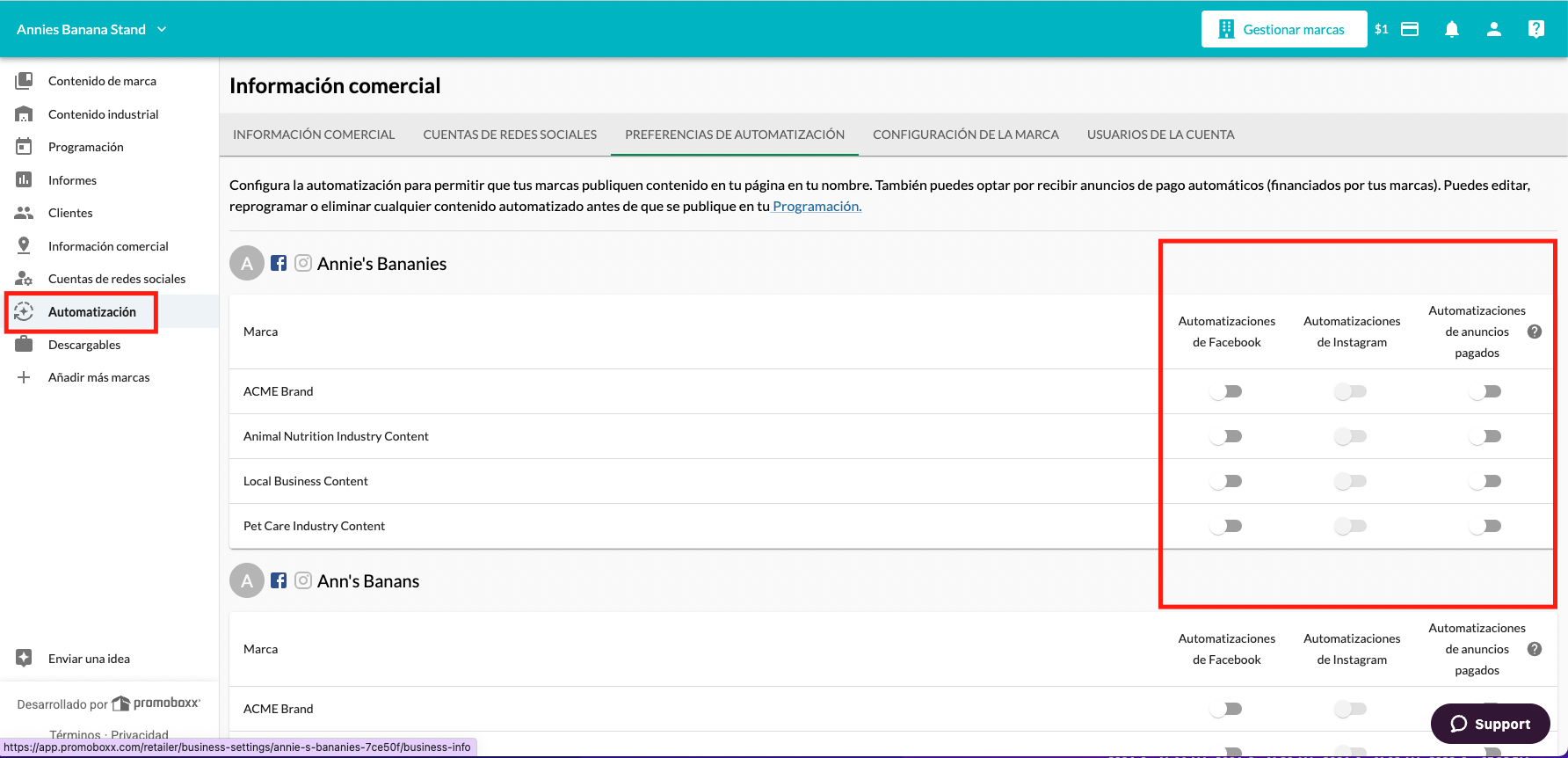
Task: Toggle Facebook automation for ACME Brand under Ann's Banans
Action: pyautogui.click(x=1226, y=709)
